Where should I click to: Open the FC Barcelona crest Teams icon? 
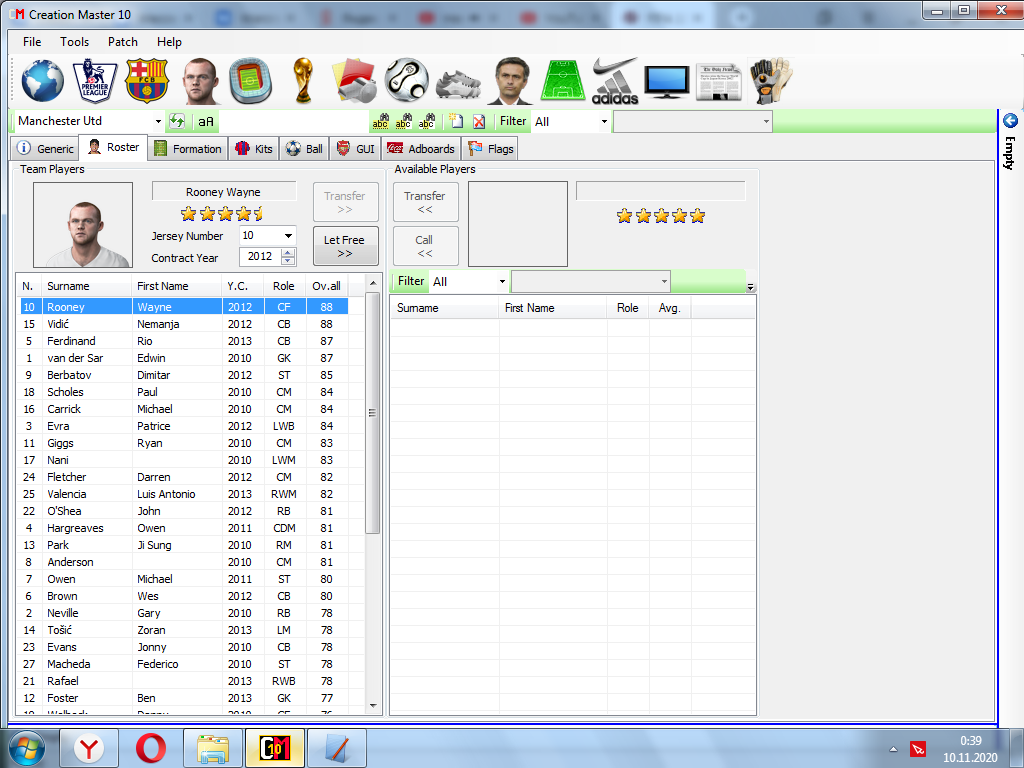(x=147, y=80)
